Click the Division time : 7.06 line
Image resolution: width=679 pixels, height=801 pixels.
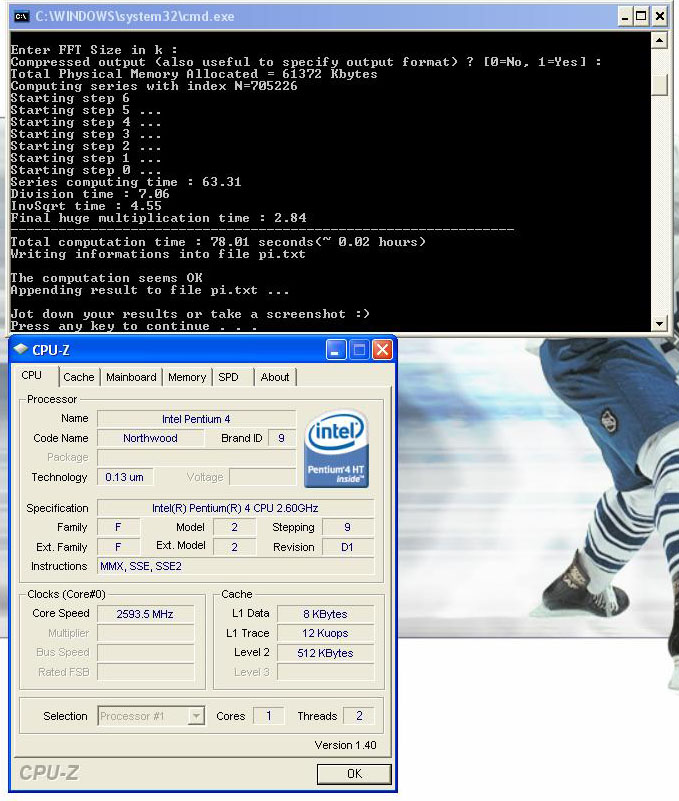click(90, 194)
